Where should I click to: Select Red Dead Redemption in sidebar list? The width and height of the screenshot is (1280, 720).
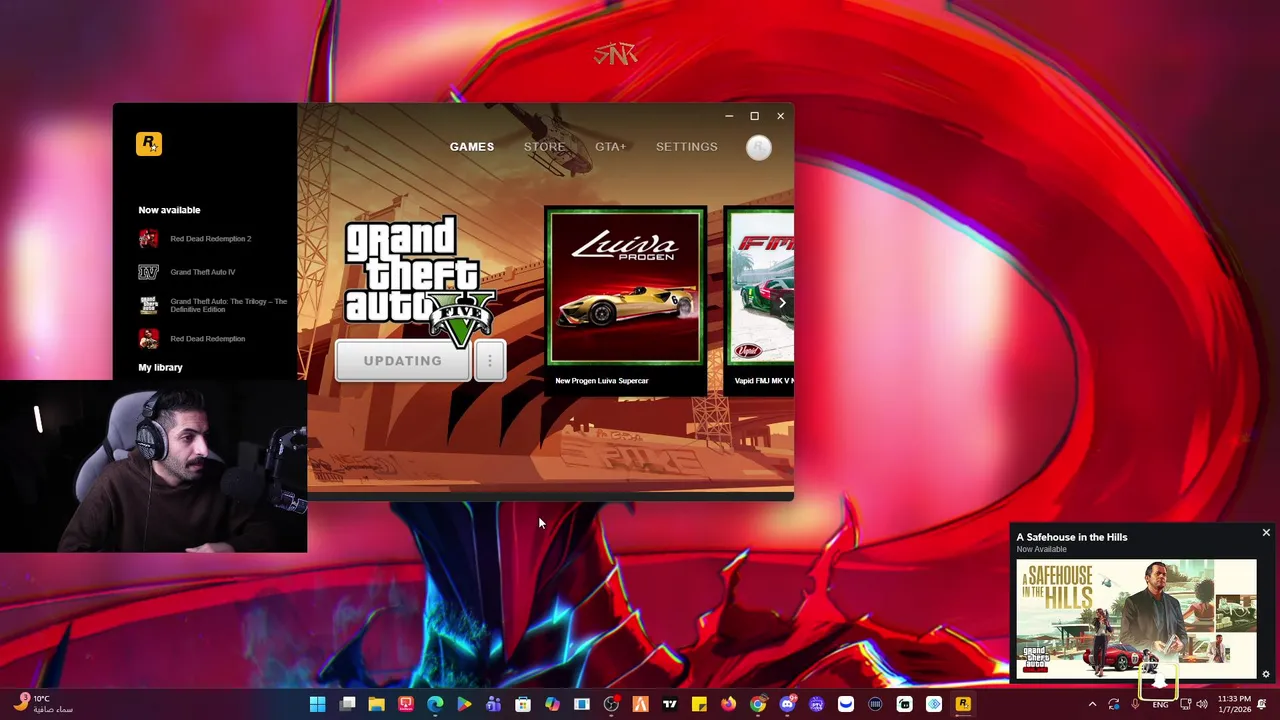click(x=208, y=339)
